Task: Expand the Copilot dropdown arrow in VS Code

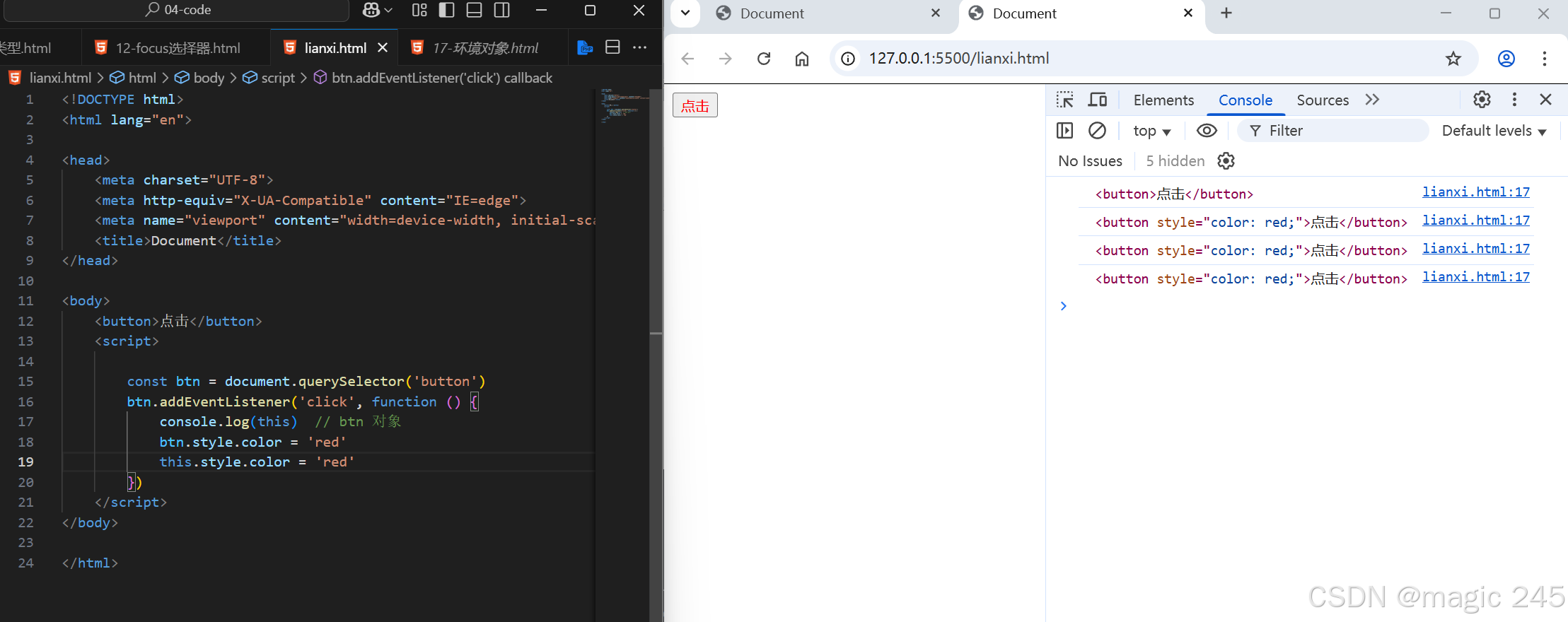Action: coord(388,10)
